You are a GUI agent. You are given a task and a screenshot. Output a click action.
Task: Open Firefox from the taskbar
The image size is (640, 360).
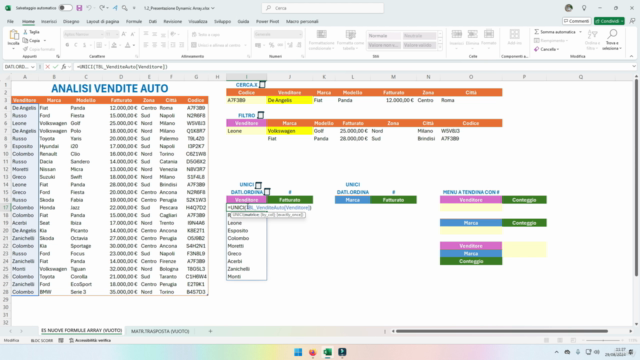313,352
